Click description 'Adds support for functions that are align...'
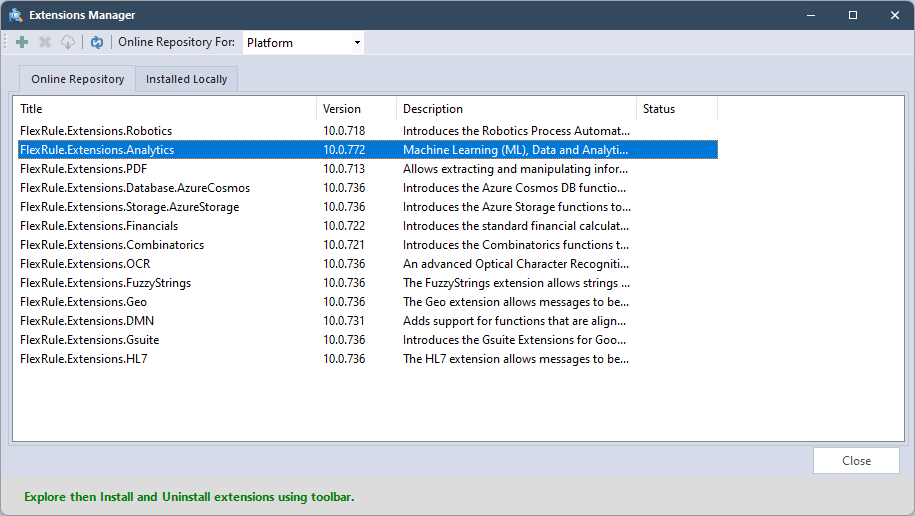The height and width of the screenshot is (516, 915). [515, 320]
